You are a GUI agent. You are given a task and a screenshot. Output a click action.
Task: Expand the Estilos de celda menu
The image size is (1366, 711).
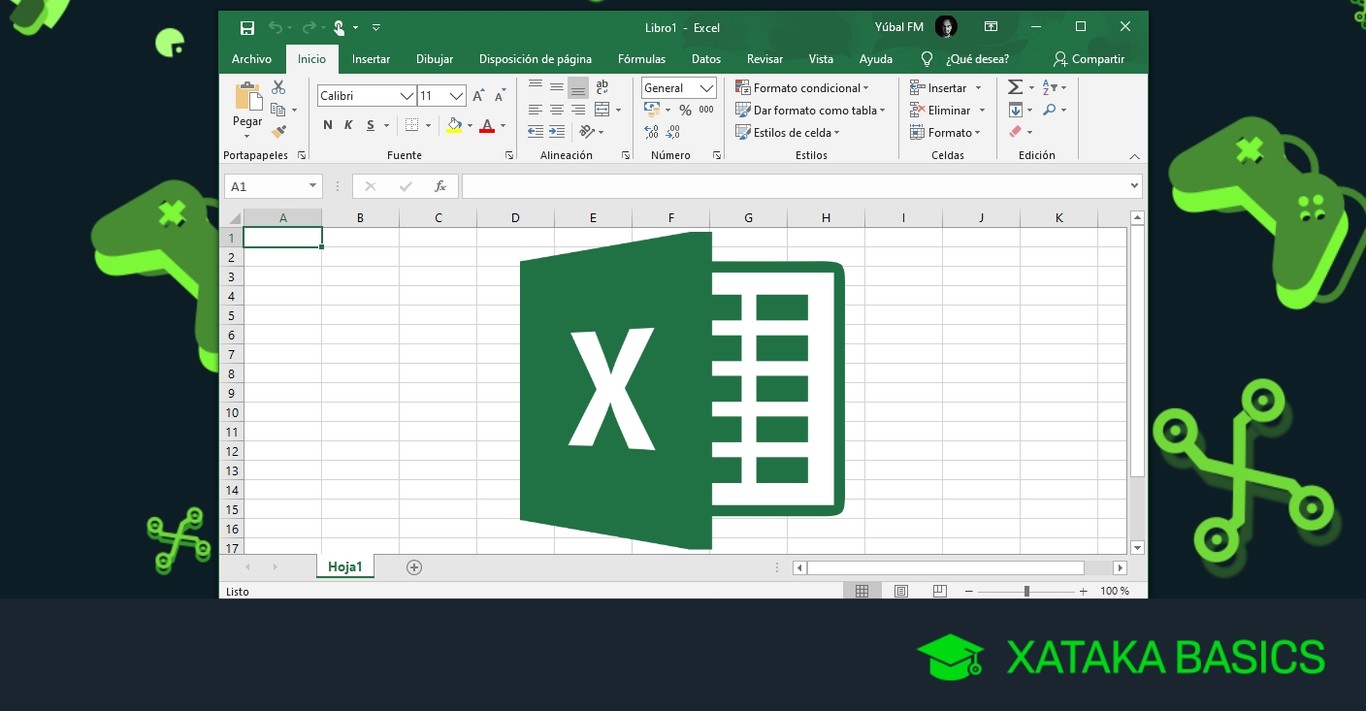click(787, 132)
